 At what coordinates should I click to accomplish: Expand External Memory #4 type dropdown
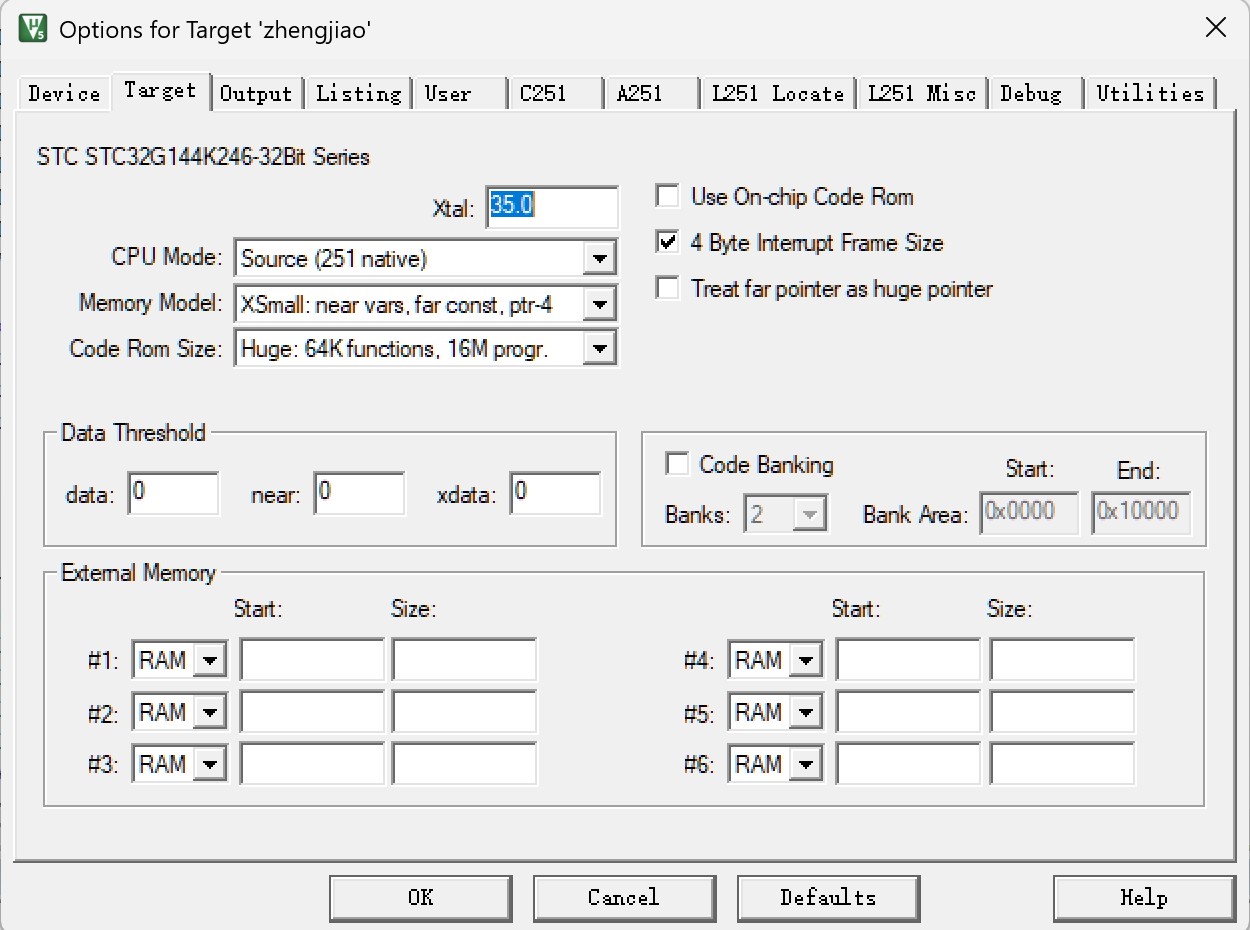coord(806,660)
